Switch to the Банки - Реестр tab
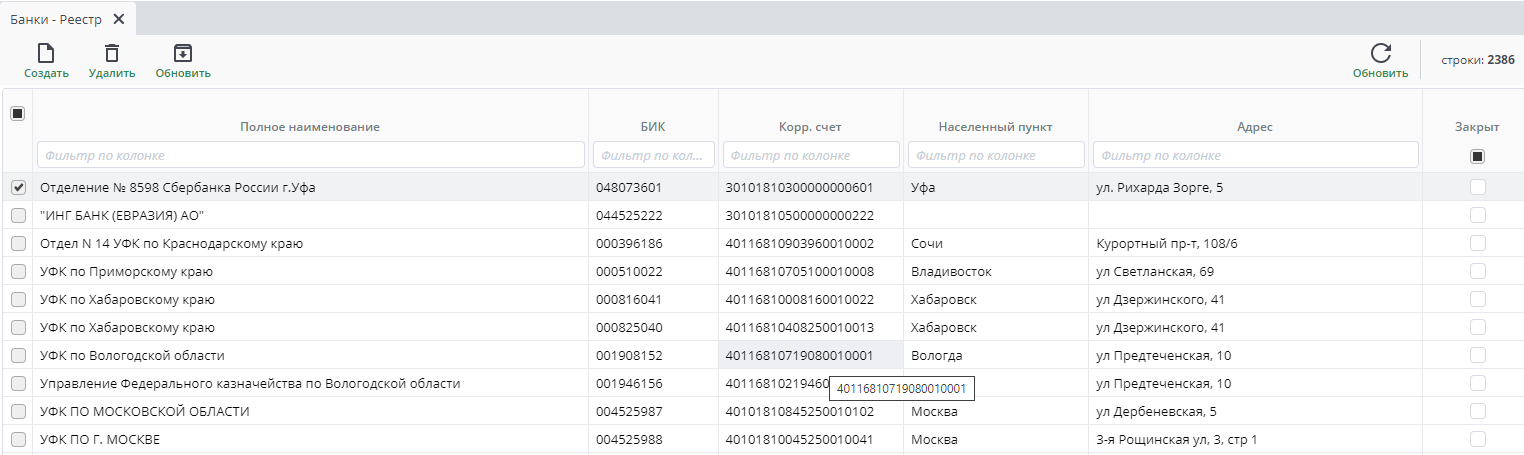The width and height of the screenshot is (1524, 455). click(x=56, y=19)
